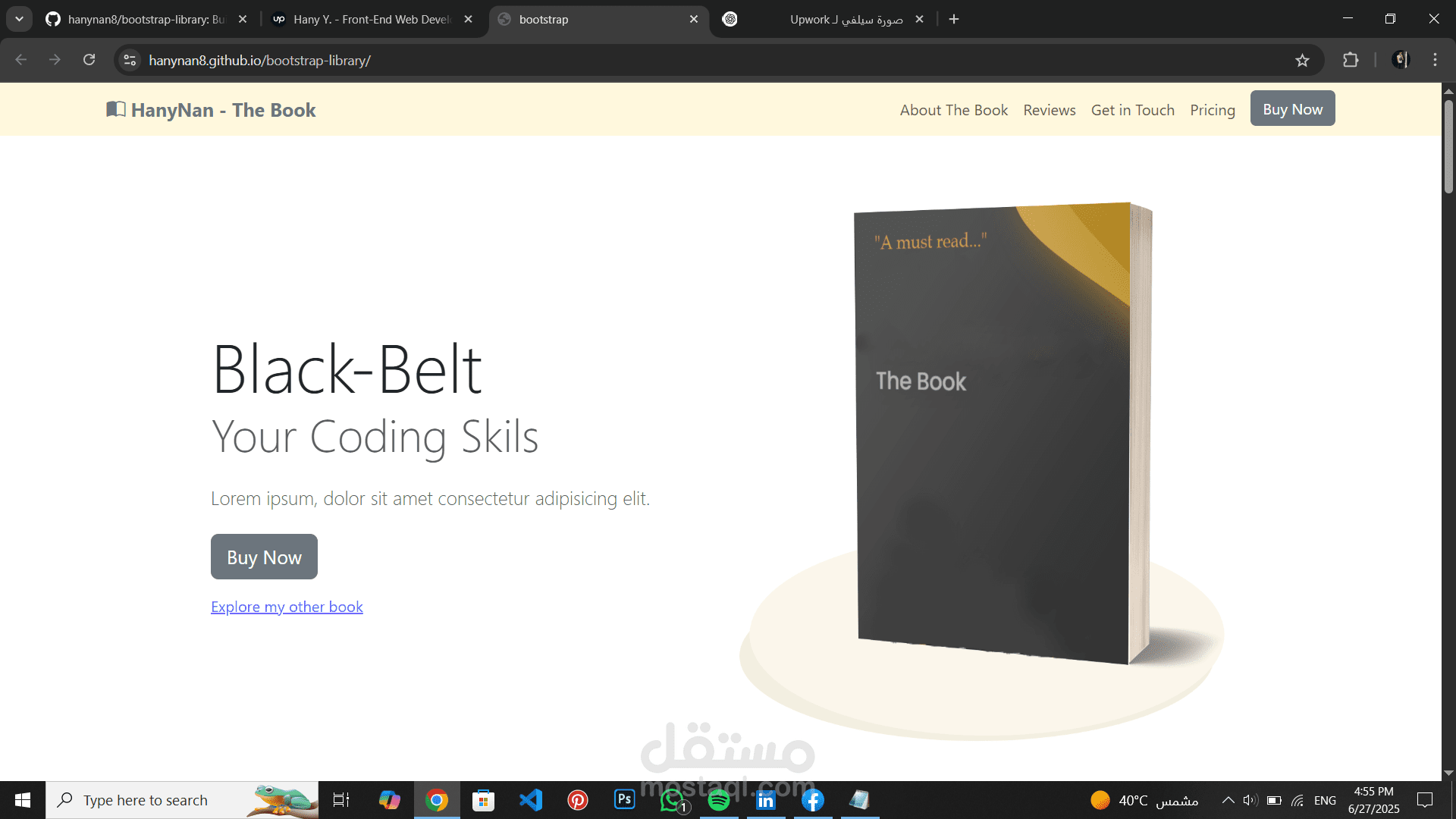Open the tab search dropdown
Image resolution: width=1456 pixels, height=819 pixels.
(19, 19)
